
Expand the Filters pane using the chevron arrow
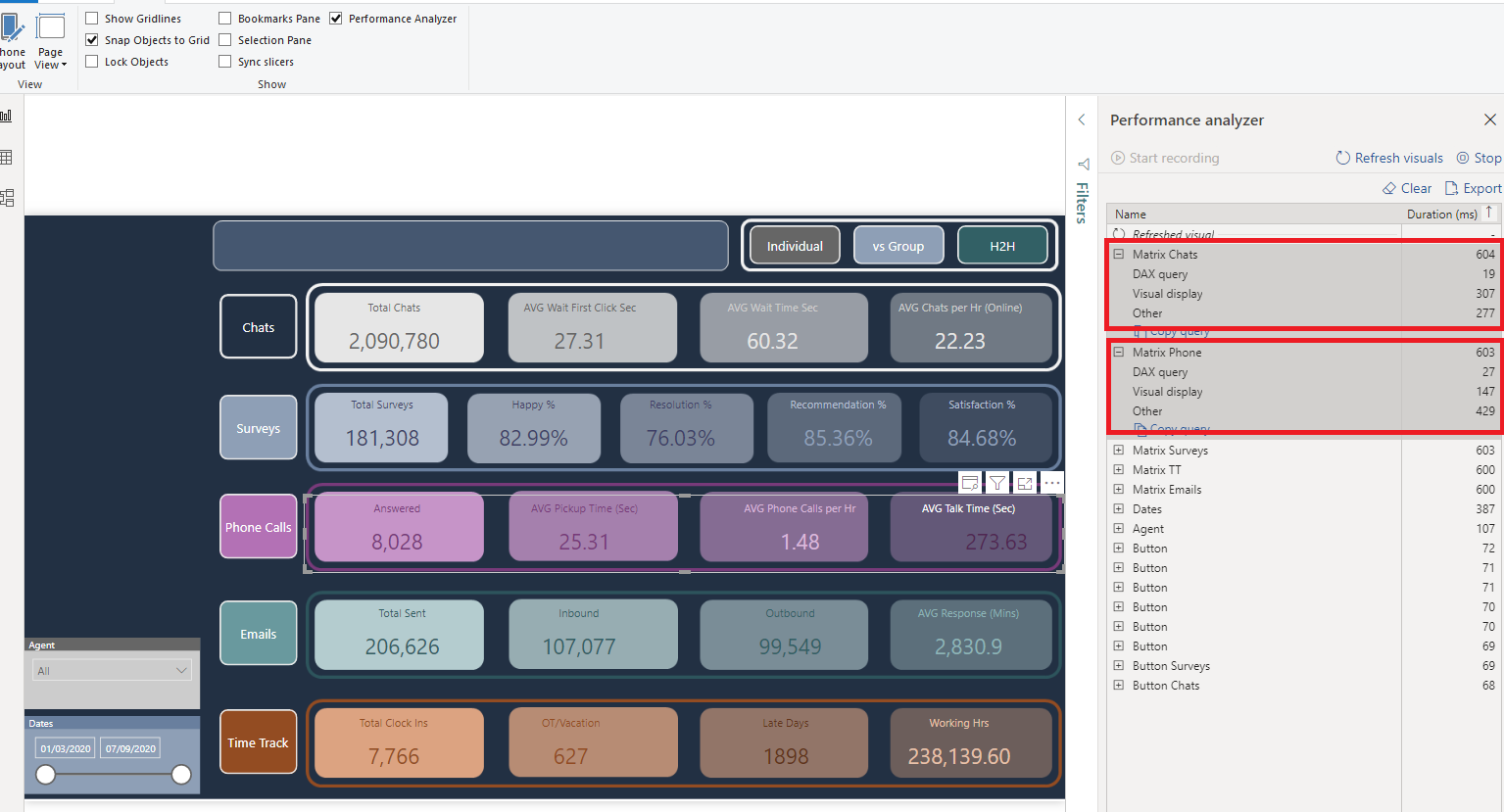coord(1082,120)
